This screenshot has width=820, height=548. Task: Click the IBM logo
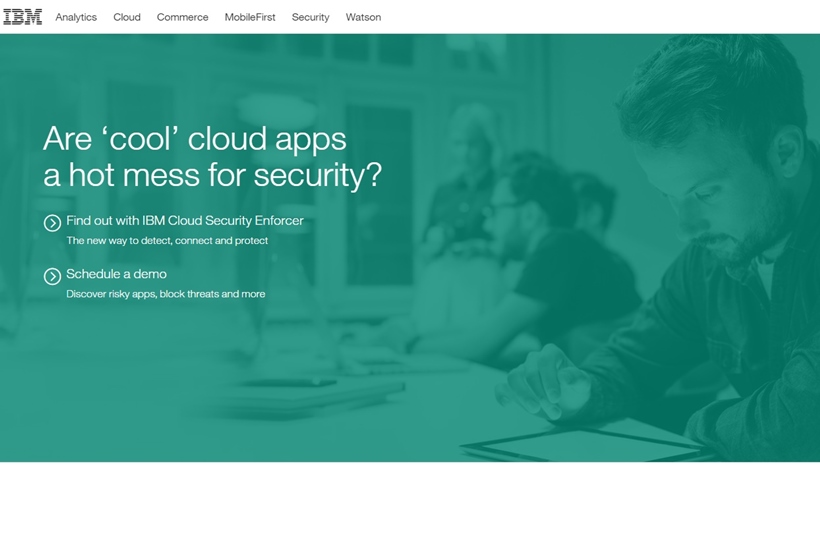click(x=22, y=17)
